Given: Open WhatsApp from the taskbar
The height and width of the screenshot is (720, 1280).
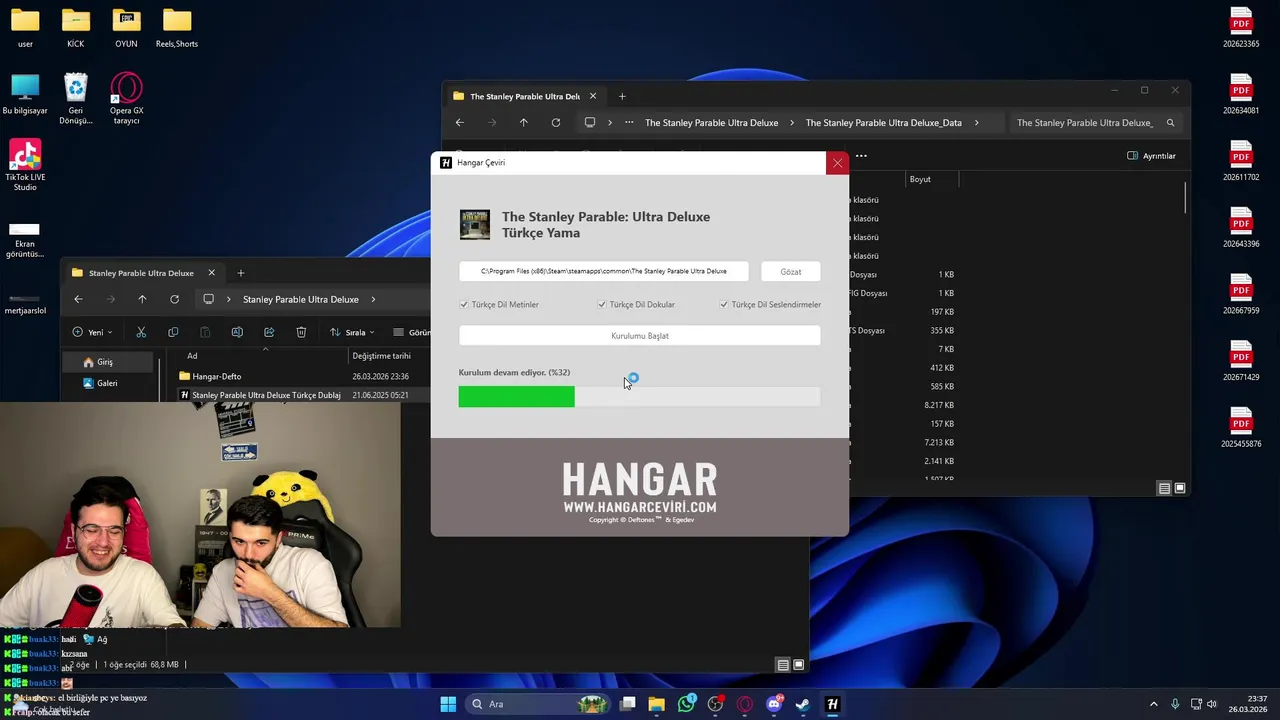Looking at the screenshot, I should pos(686,704).
